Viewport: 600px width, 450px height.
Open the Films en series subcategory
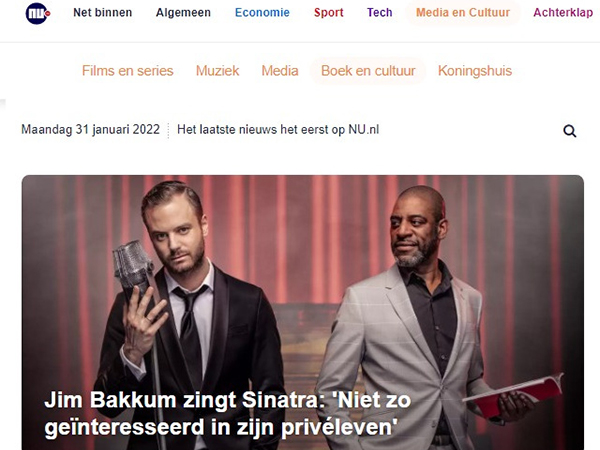tap(127, 71)
